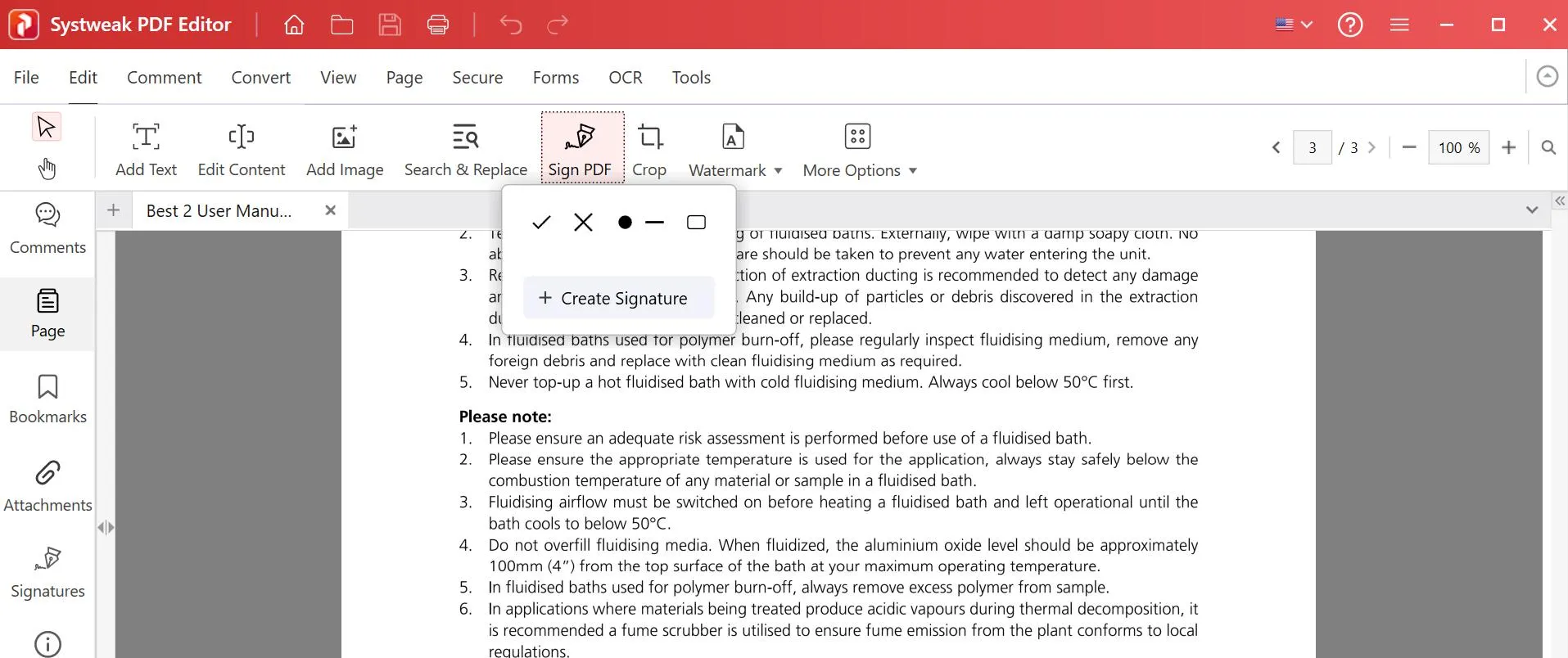Open the Bookmarks side panel

(x=47, y=399)
